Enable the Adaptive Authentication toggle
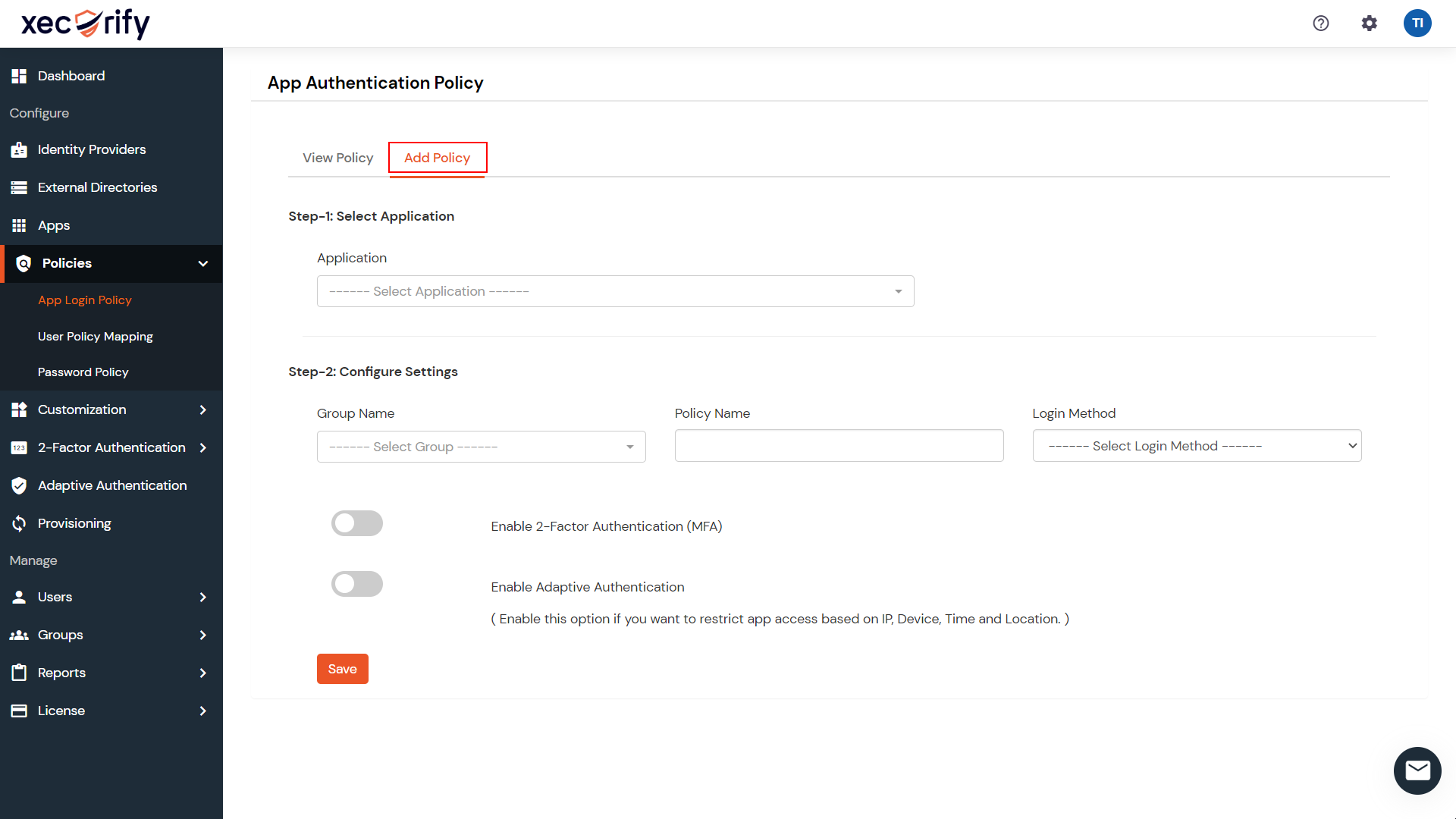The height and width of the screenshot is (819, 1456). click(x=356, y=584)
